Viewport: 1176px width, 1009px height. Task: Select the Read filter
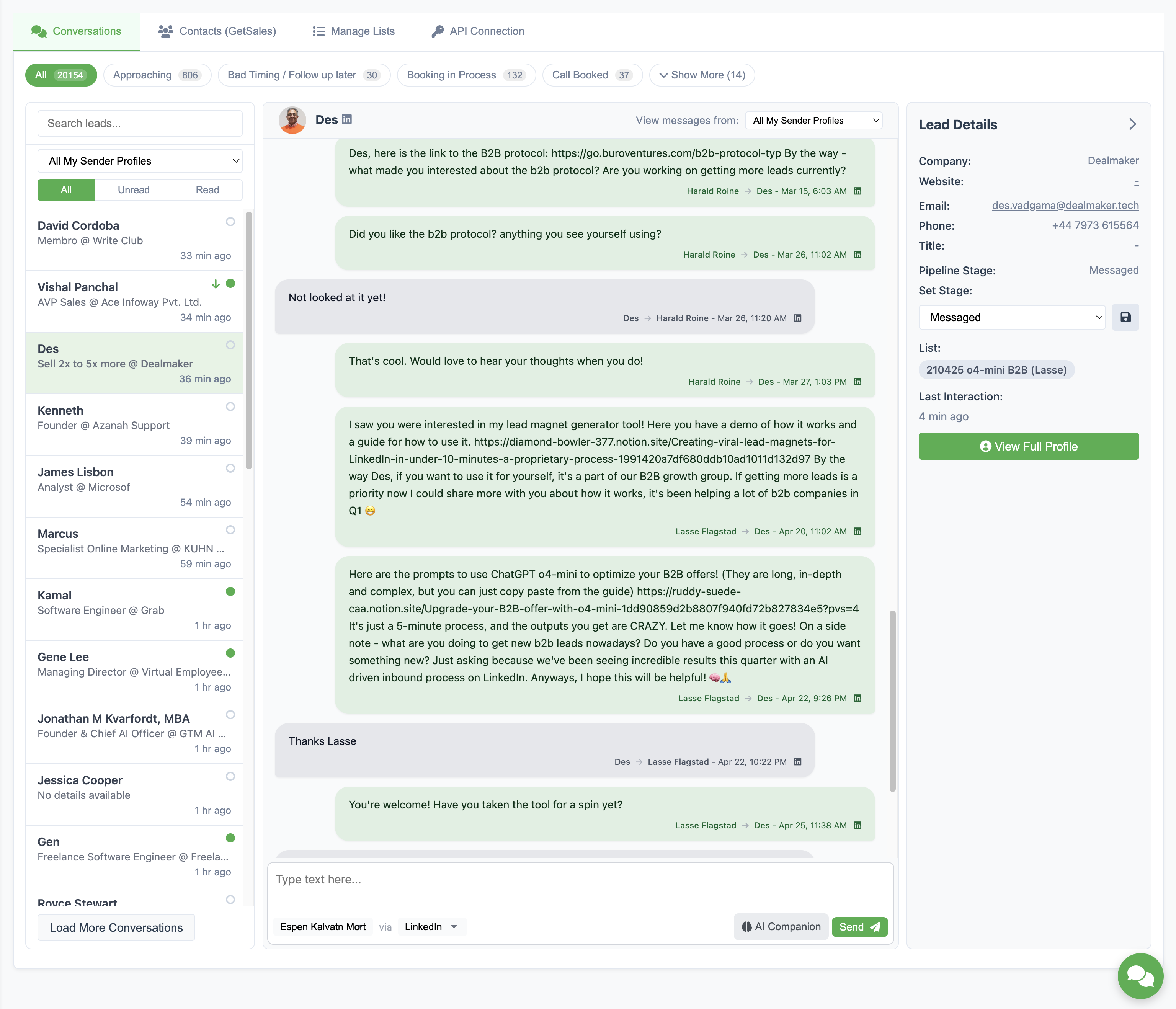coord(208,190)
